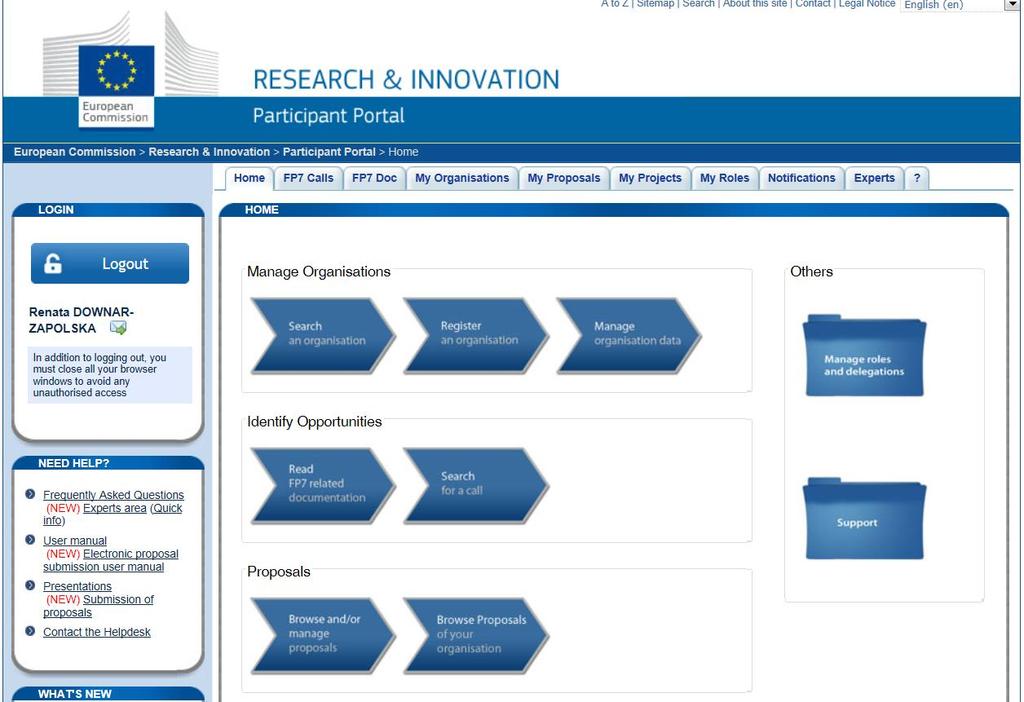Open the question mark help tab
Image resolution: width=1024 pixels, height=702 pixels.
coord(917,178)
